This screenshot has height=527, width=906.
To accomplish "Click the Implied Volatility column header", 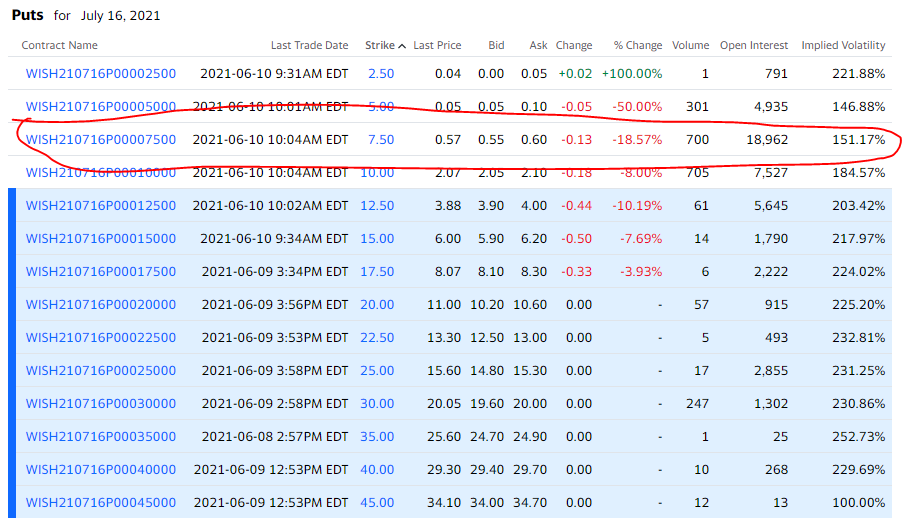I will [x=843, y=45].
